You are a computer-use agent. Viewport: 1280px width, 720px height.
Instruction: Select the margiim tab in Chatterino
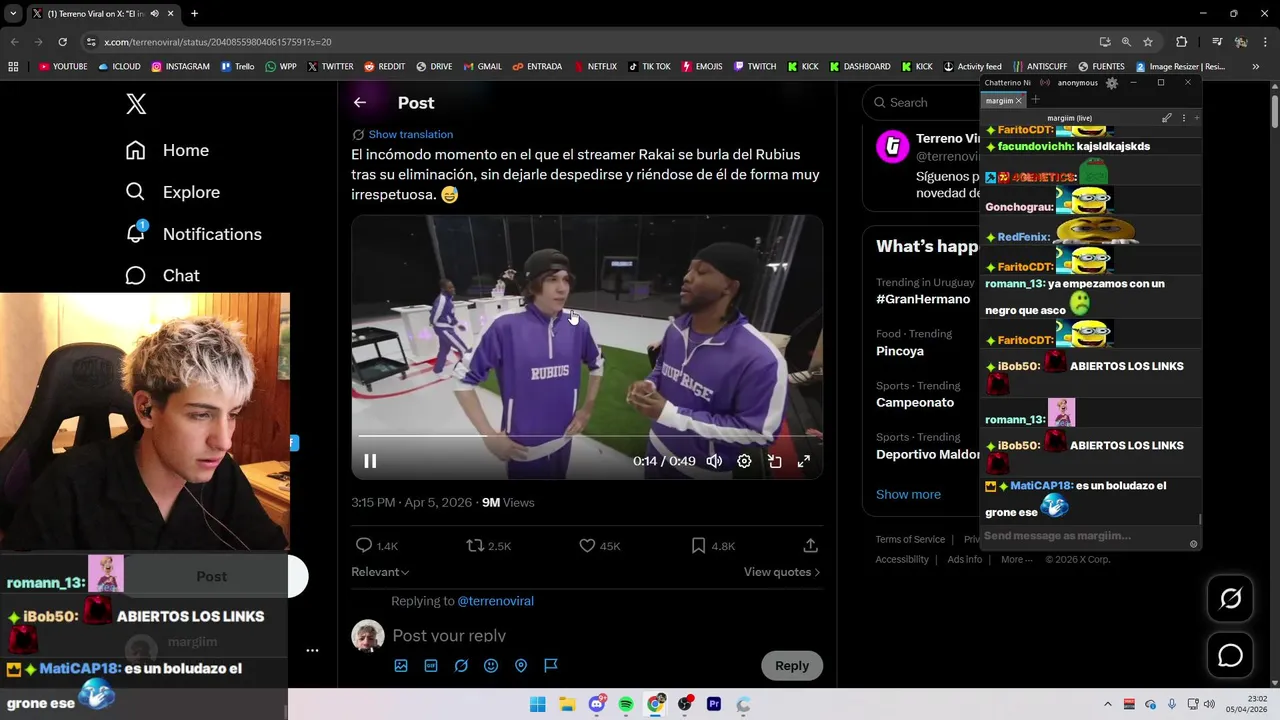click(x=999, y=101)
